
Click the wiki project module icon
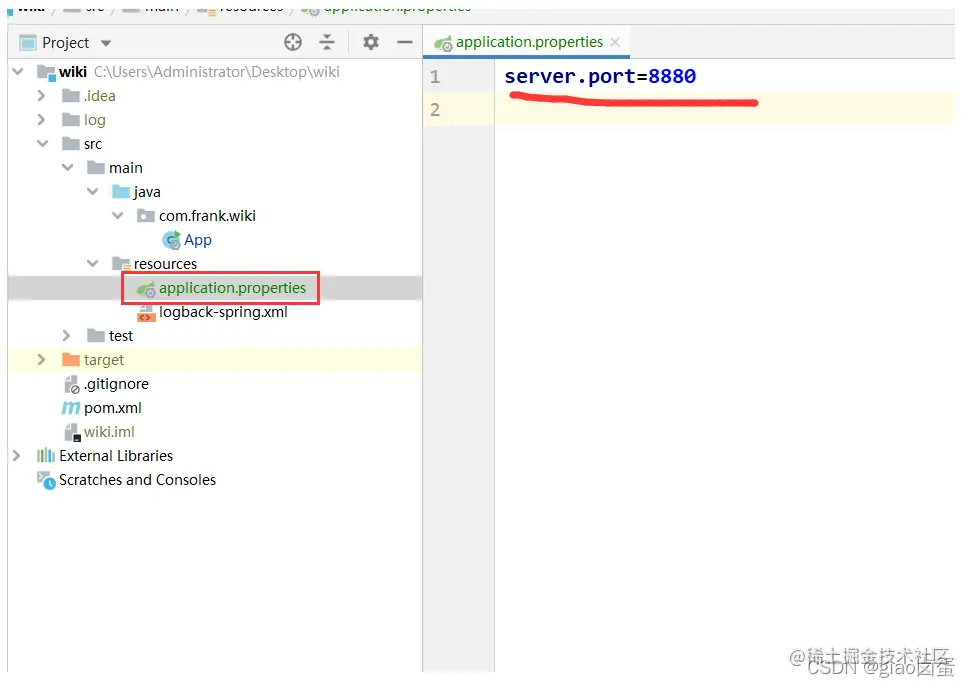point(46,72)
